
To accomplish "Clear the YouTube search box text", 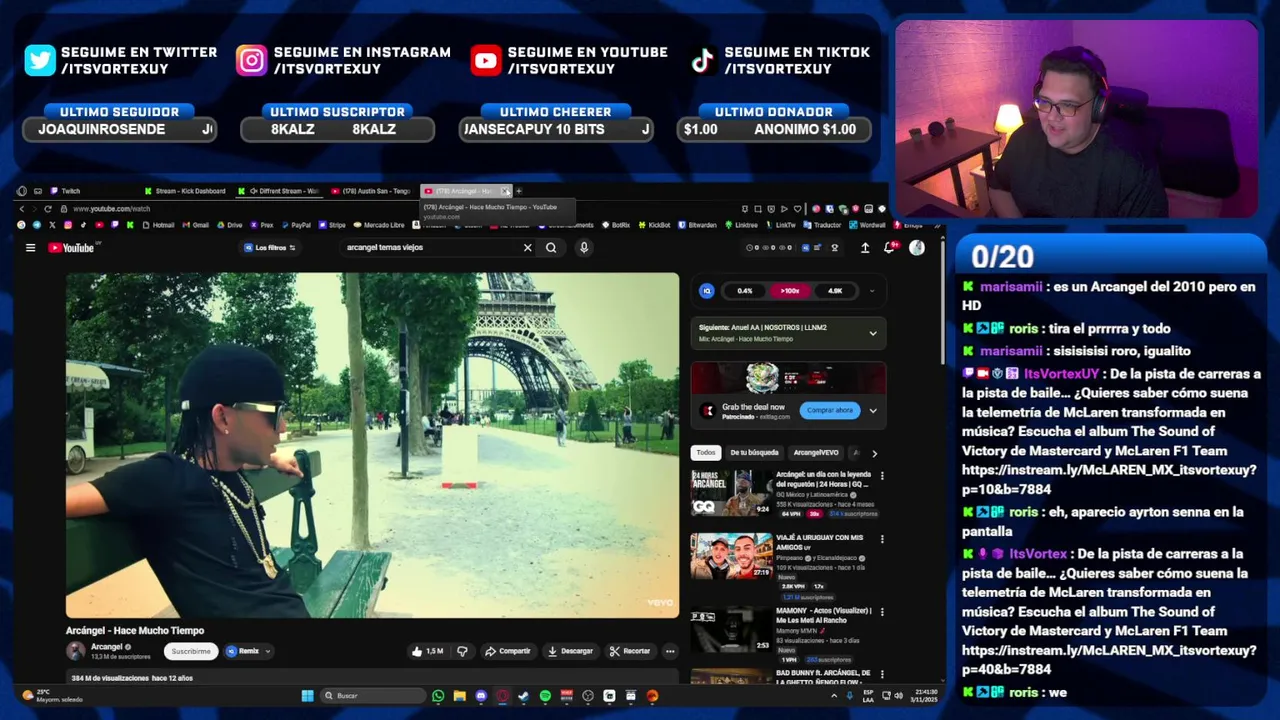I will pos(527,248).
